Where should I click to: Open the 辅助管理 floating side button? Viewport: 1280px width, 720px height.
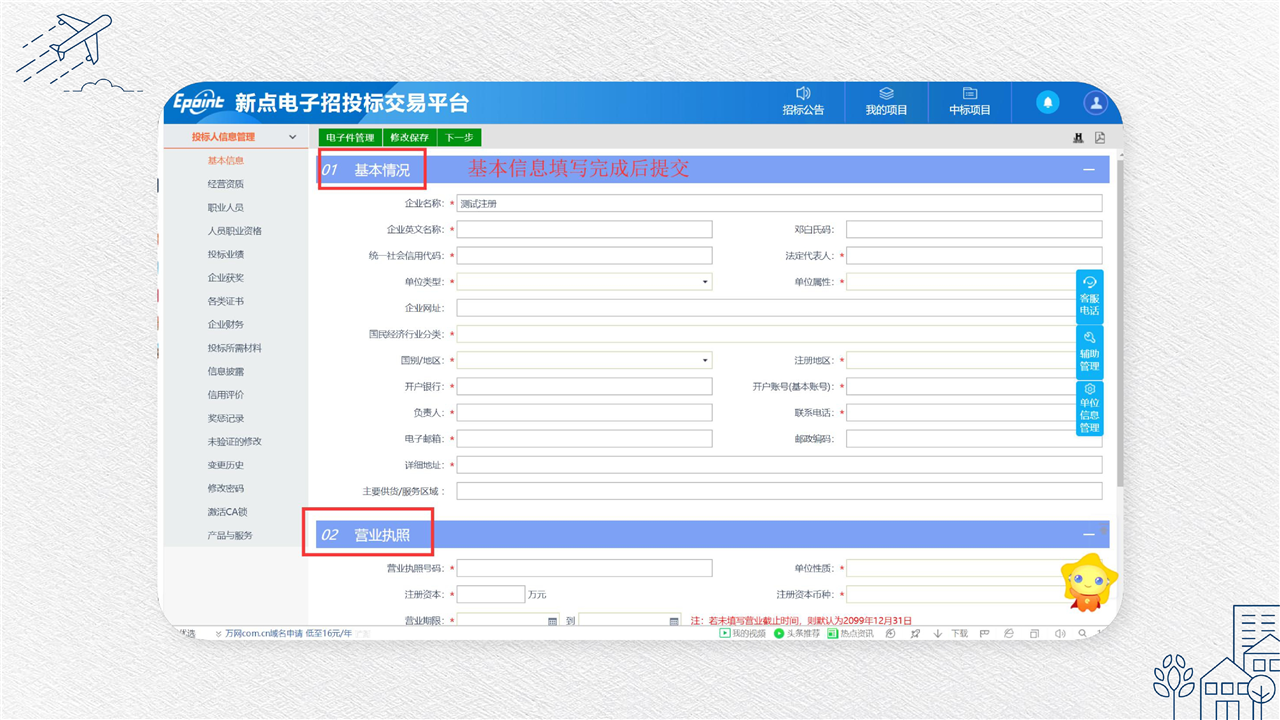click(x=1089, y=352)
